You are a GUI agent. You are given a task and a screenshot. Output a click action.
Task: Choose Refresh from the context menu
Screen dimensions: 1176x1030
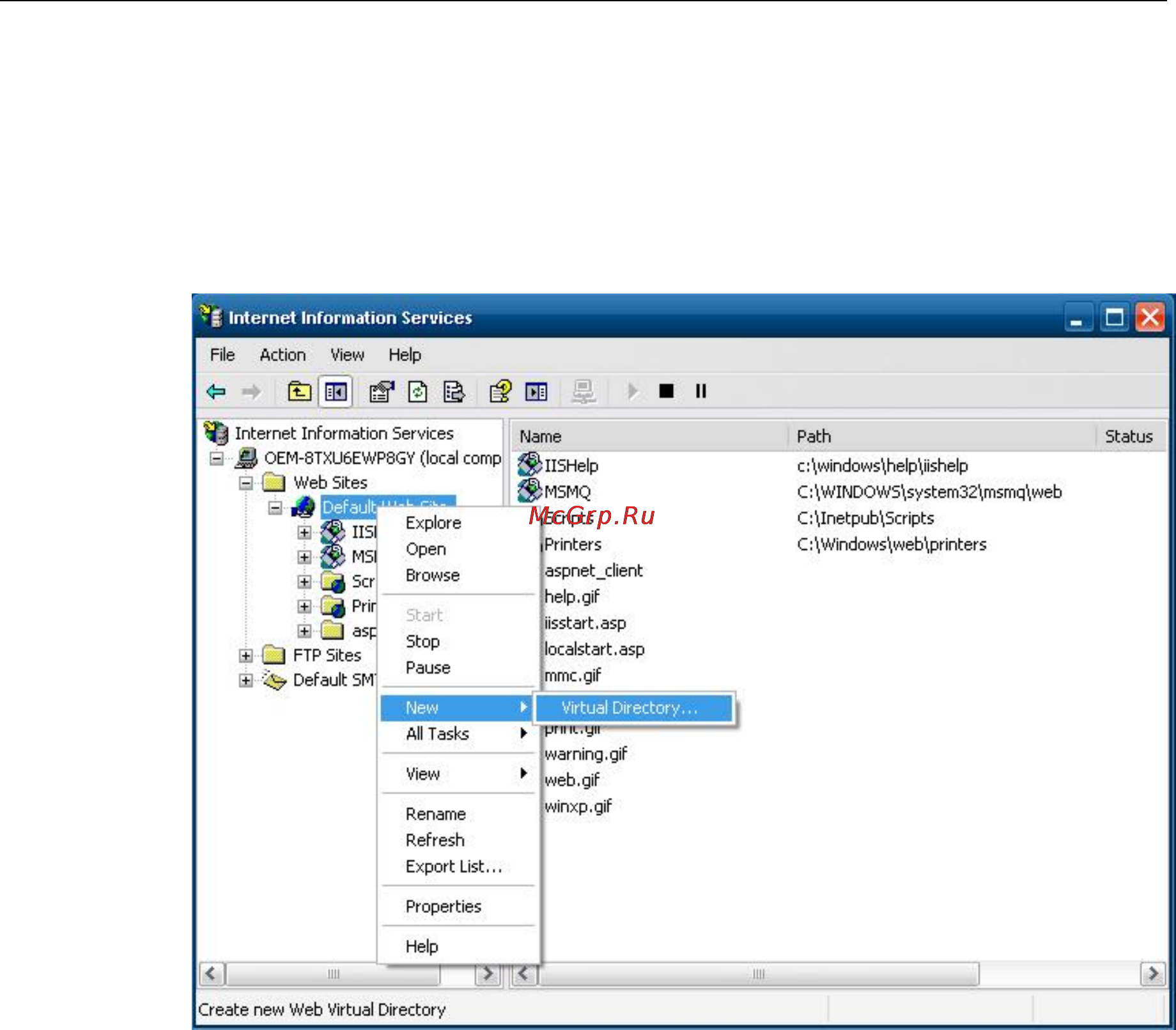[x=458, y=839]
